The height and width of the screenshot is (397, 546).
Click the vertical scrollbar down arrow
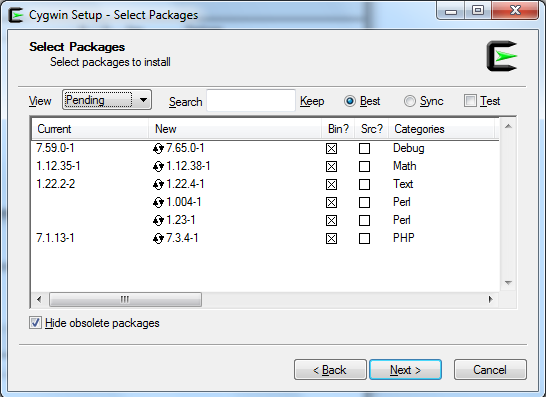508,283
